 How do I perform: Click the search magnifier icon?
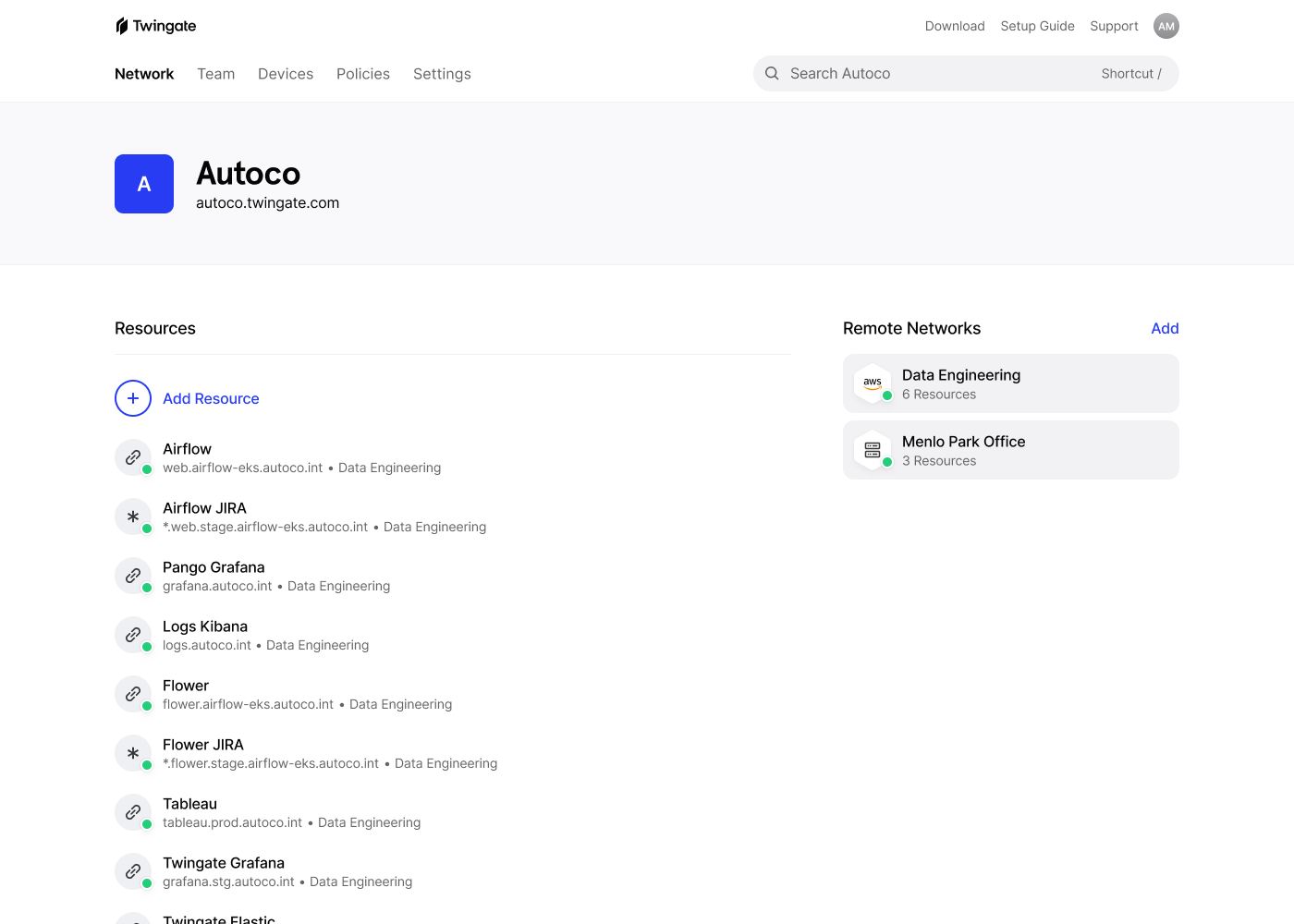[772, 73]
